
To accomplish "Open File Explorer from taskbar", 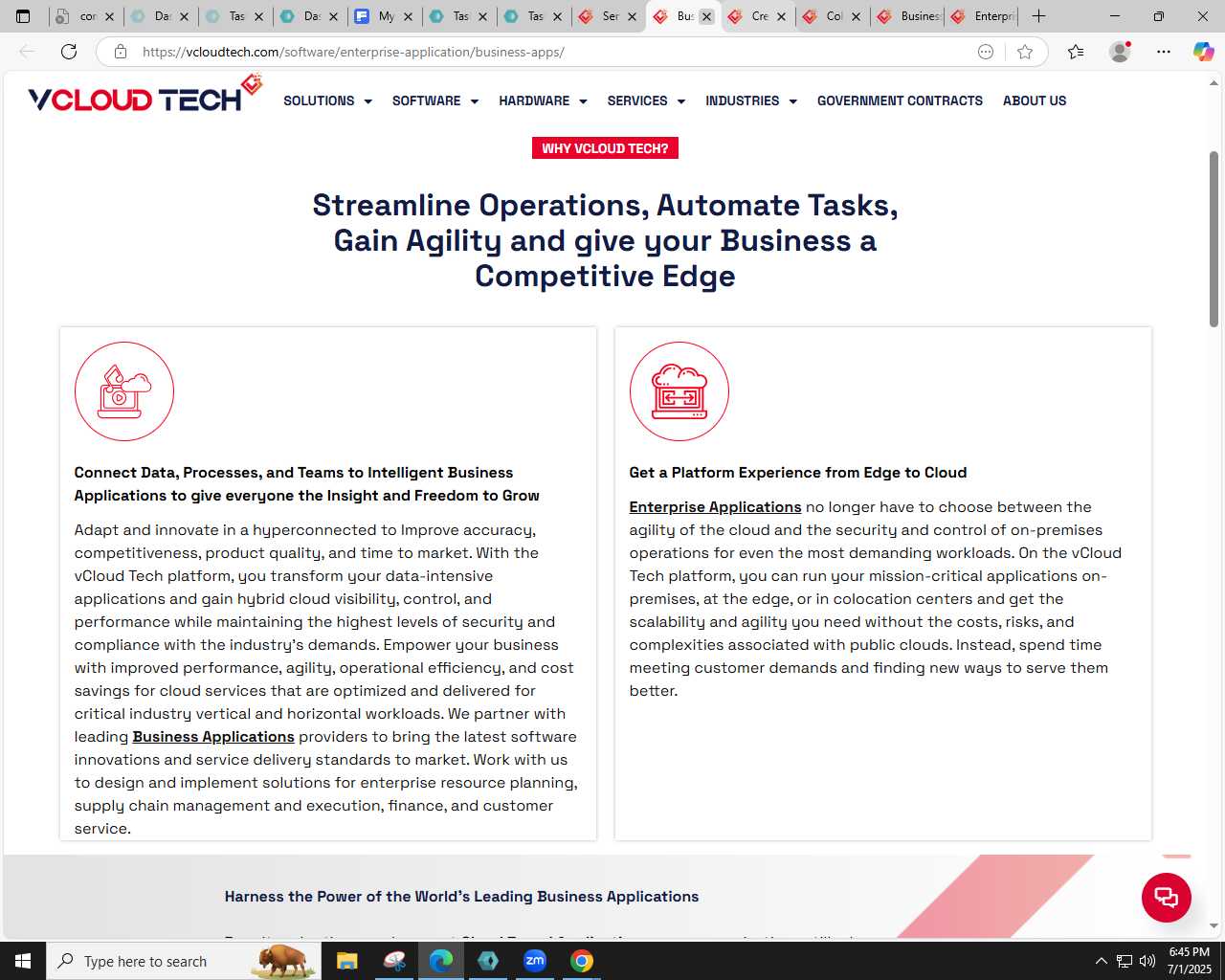I will click(x=346, y=961).
